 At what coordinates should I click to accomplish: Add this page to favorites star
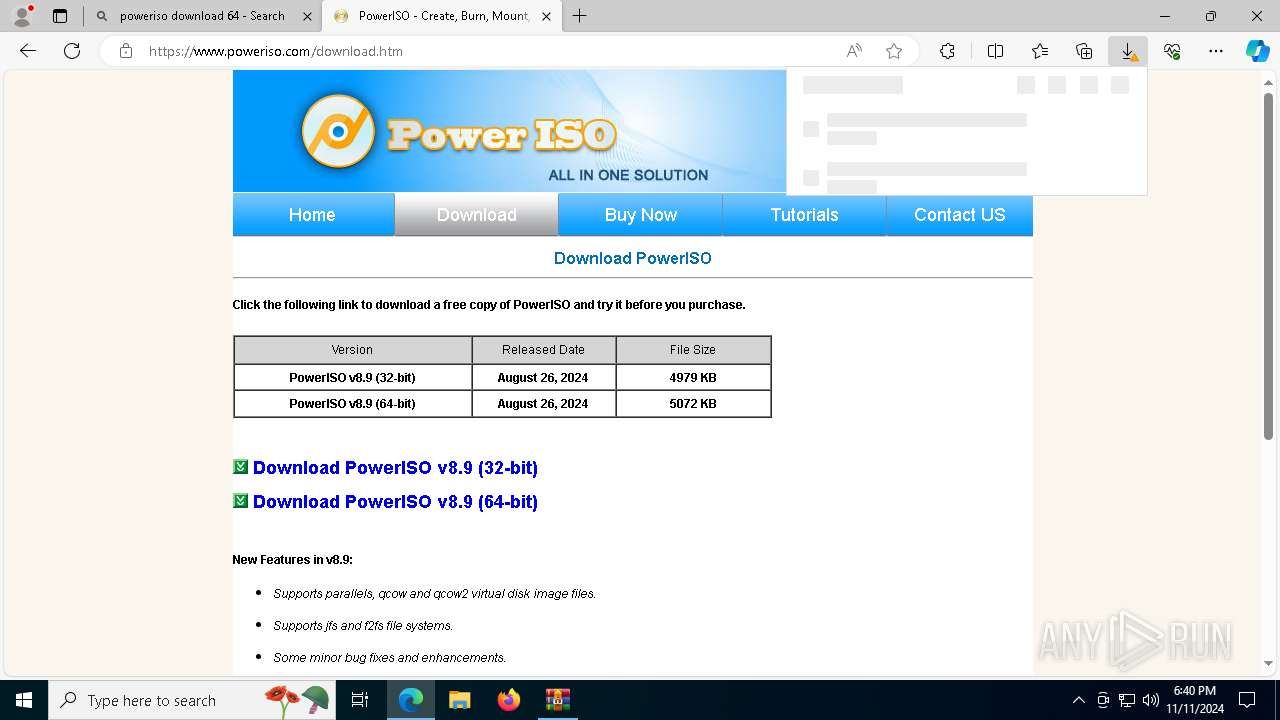(894, 51)
